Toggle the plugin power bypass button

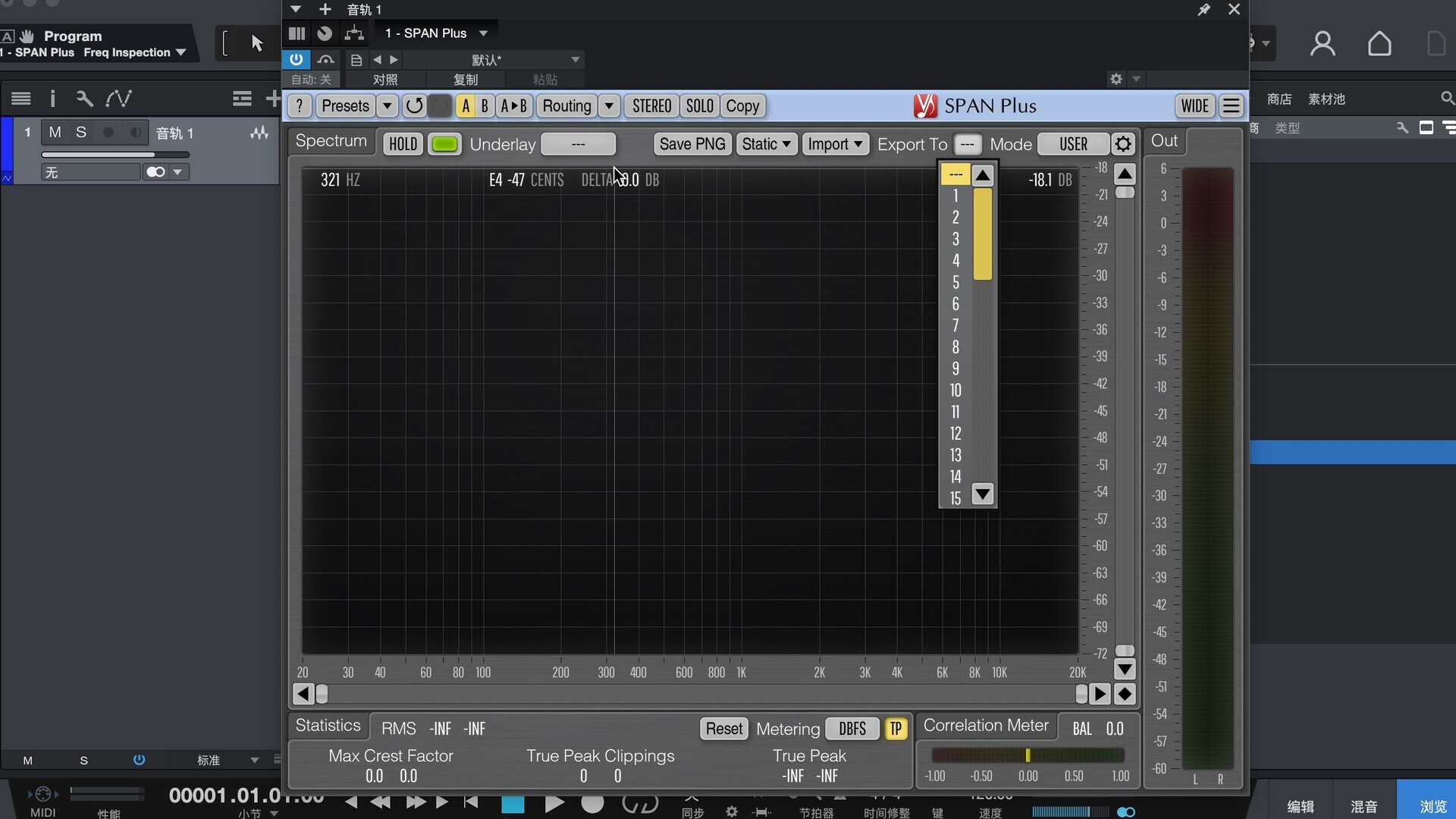pos(296,59)
